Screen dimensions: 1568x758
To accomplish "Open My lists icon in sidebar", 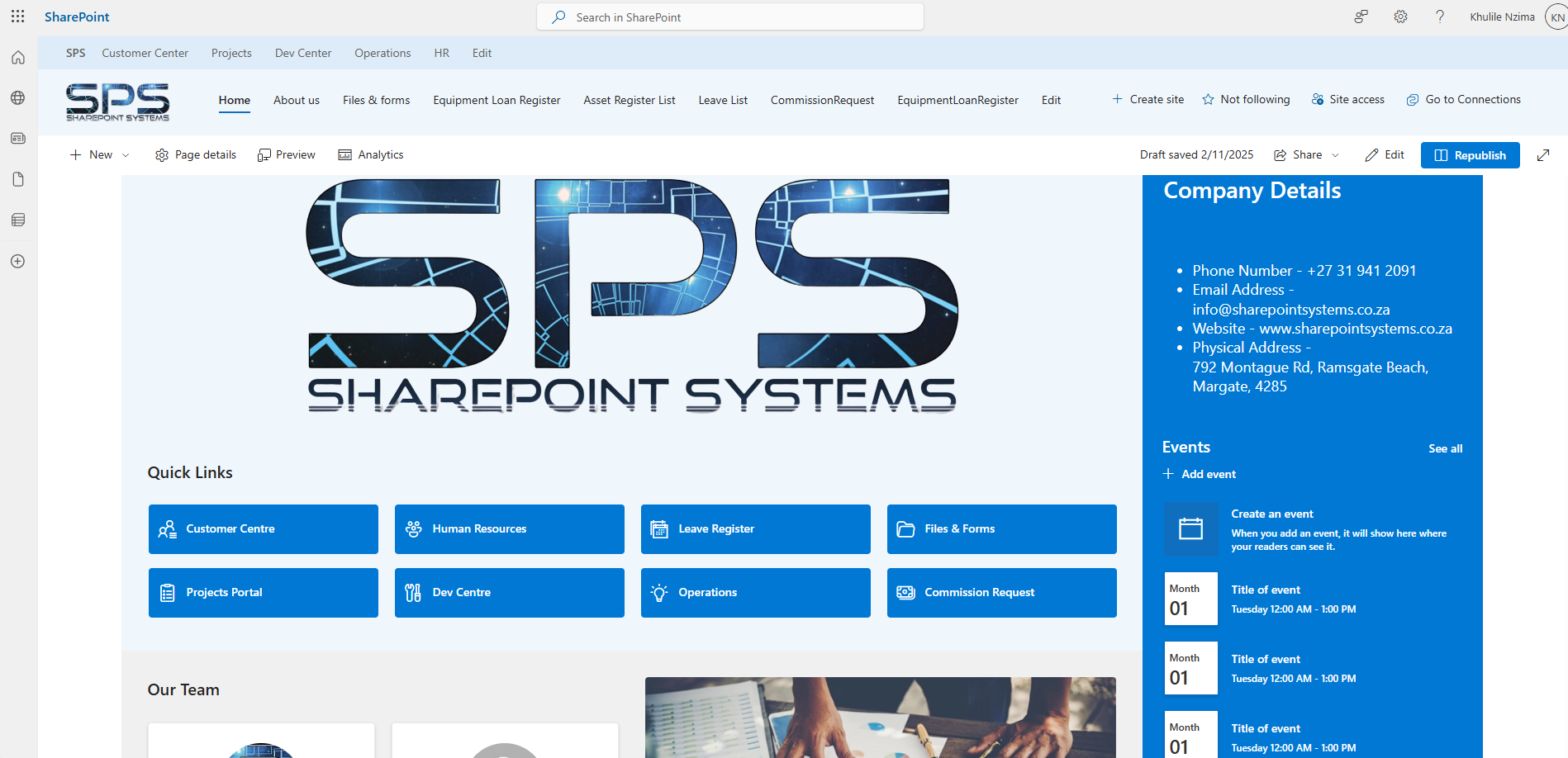I will (x=18, y=220).
